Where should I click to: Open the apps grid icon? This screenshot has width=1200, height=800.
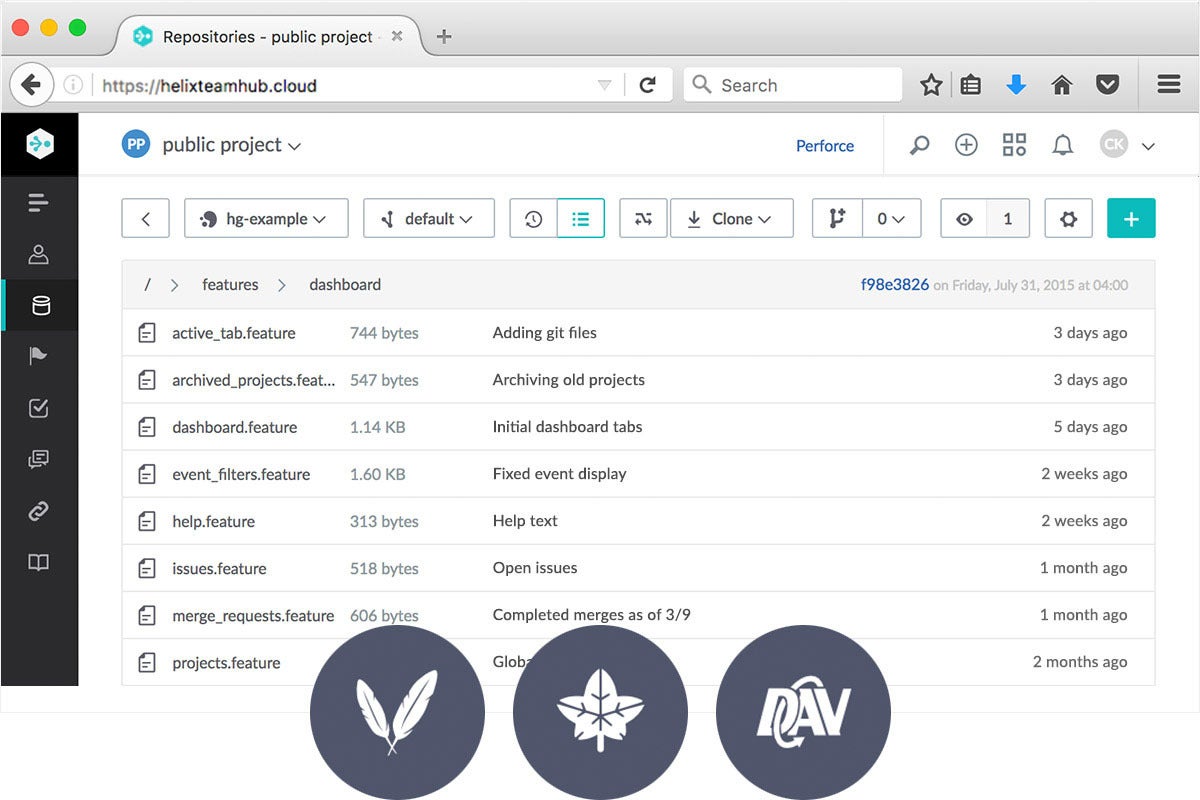(1014, 145)
